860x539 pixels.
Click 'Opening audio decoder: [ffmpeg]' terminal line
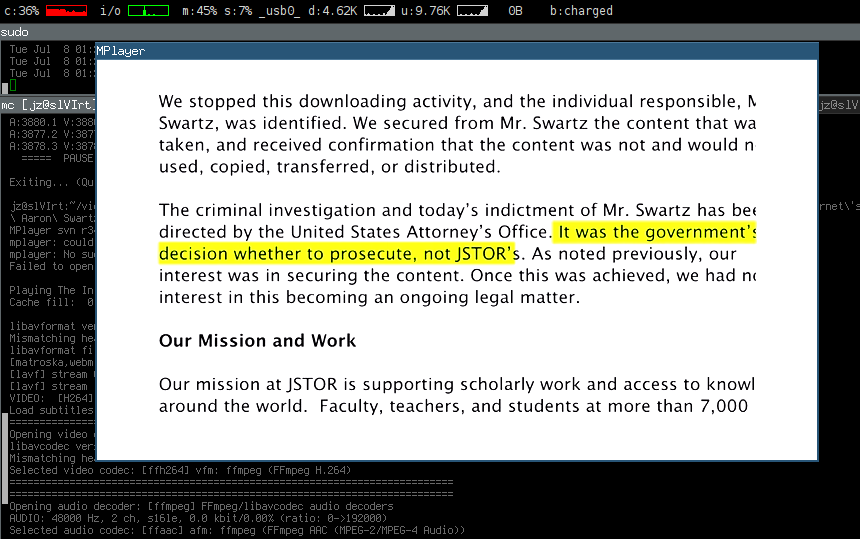point(201,506)
